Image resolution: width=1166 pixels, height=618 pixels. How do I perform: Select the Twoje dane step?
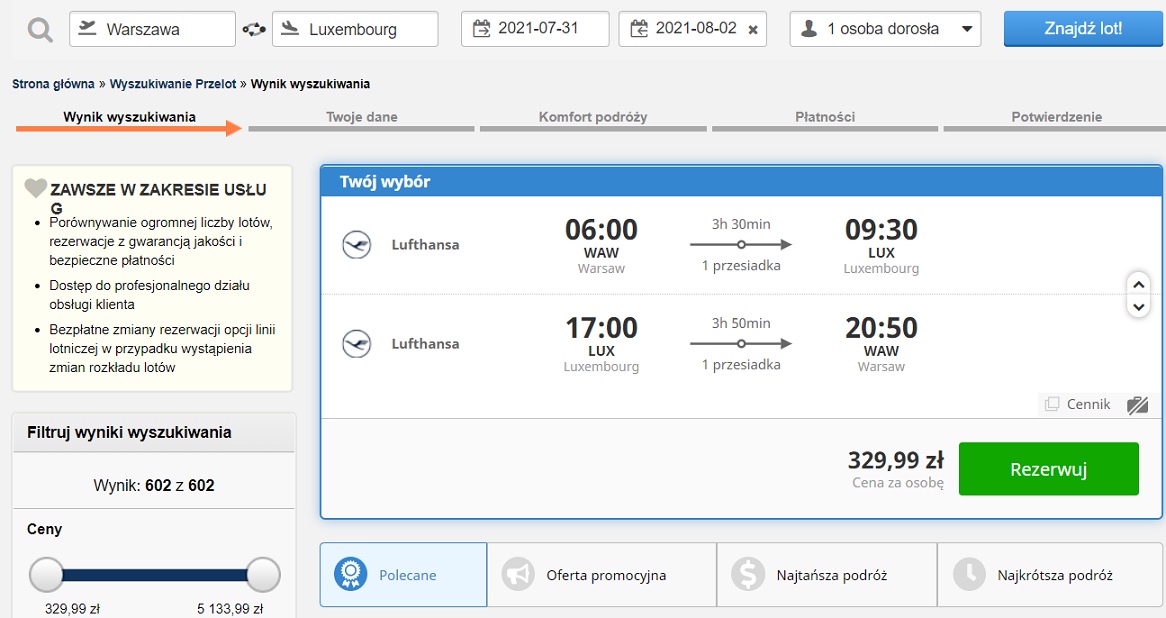click(x=361, y=120)
